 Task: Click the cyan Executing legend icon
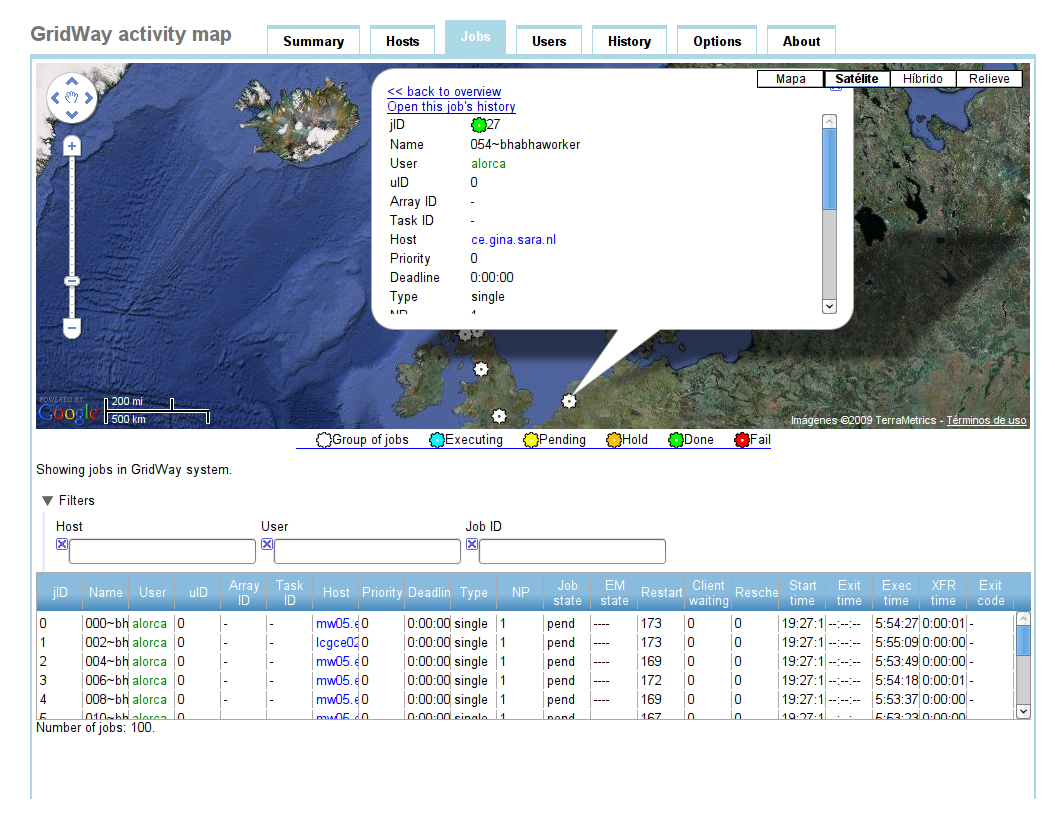tap(437, 440)
